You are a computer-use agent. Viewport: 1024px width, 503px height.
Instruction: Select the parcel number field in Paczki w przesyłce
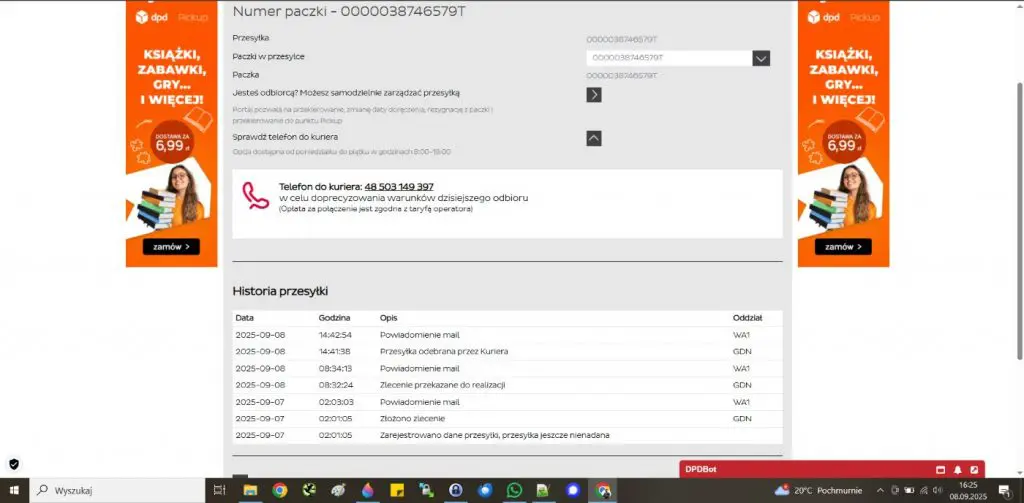(669, 58)
